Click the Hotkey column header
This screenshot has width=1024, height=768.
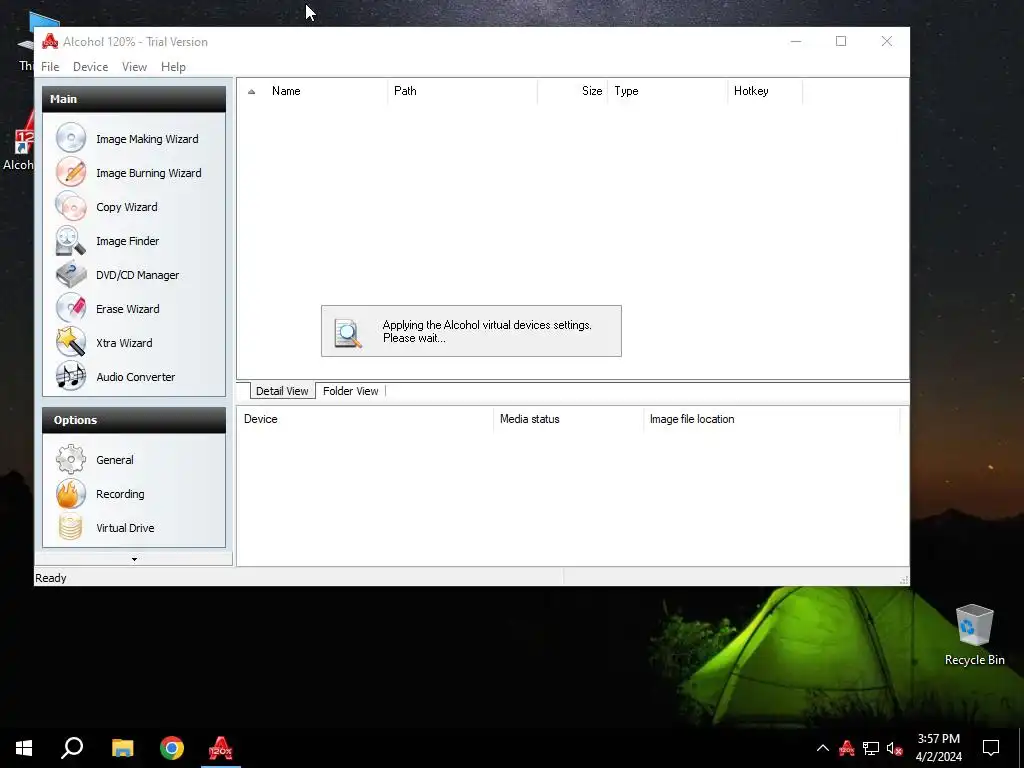(765, 91)
